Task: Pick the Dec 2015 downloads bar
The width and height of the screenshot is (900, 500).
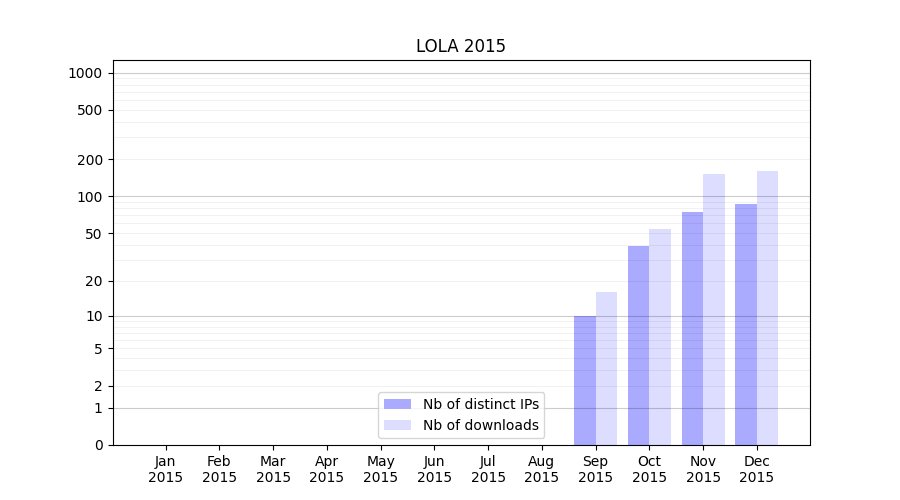Action: click(767, 308)
